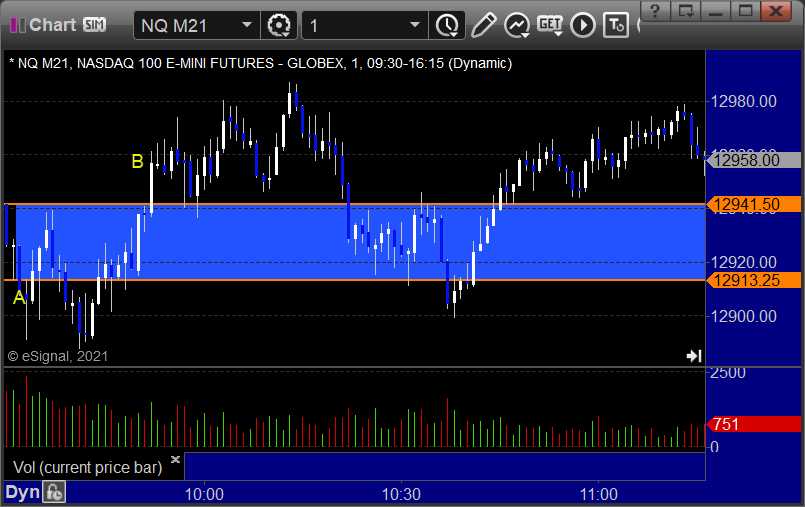Expand the interval 1 dropdown arrow

(x=415, y=25)
